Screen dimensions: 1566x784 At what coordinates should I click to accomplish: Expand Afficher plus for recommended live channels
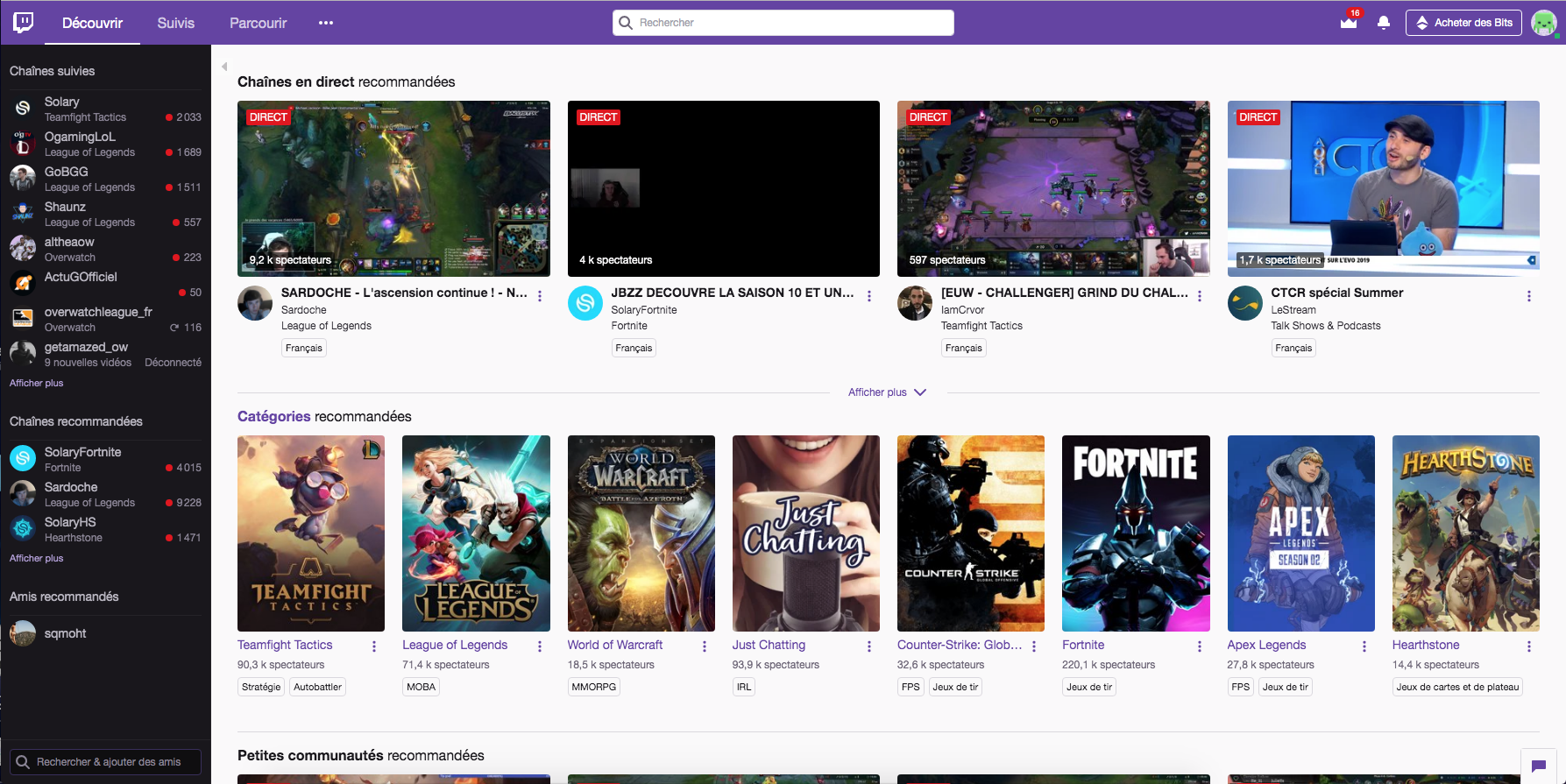point(886,392)
